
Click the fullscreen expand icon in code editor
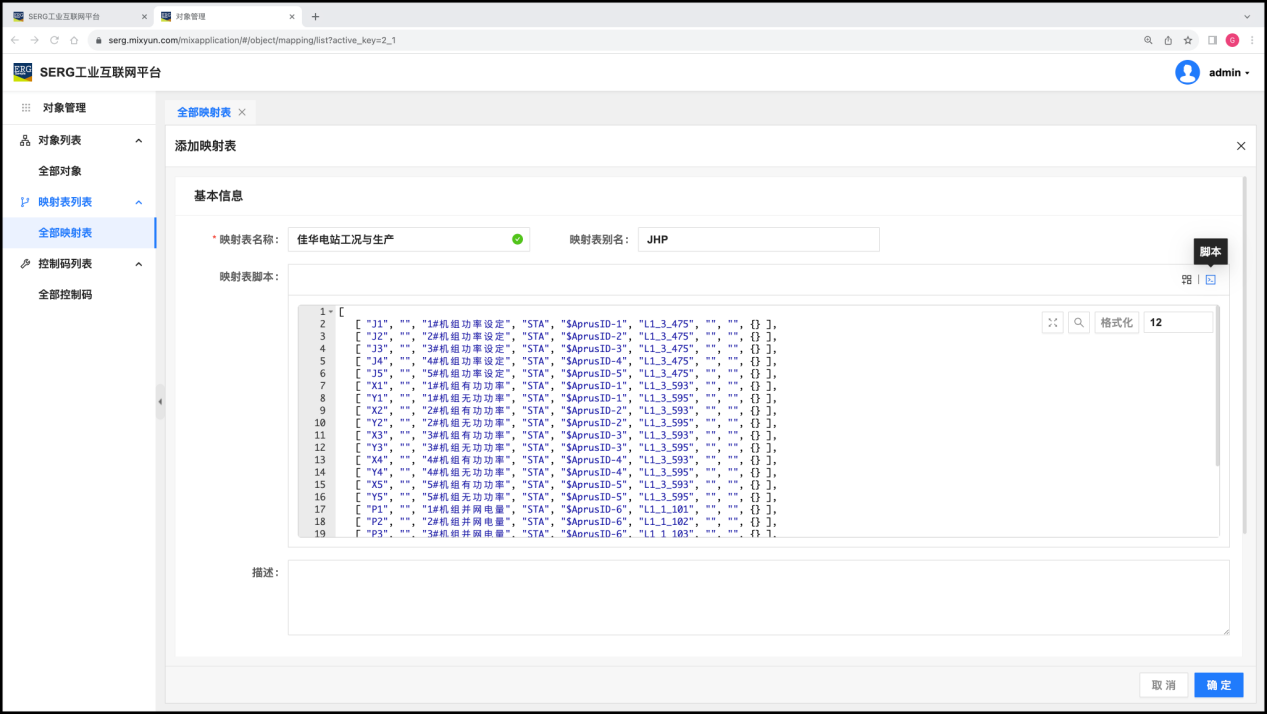pos(1053,322)
